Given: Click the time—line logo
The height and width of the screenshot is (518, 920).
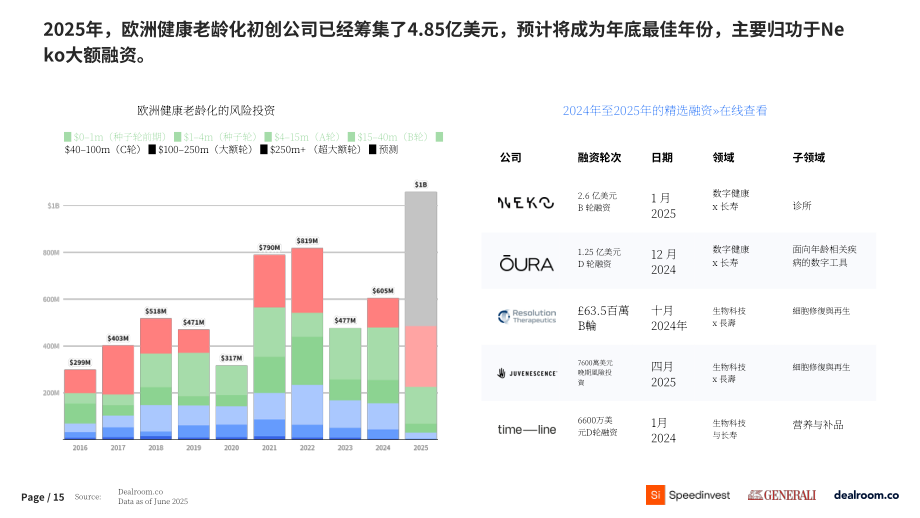Looking at the screenshot, I should pyautogui.click(x=527, y=429).
